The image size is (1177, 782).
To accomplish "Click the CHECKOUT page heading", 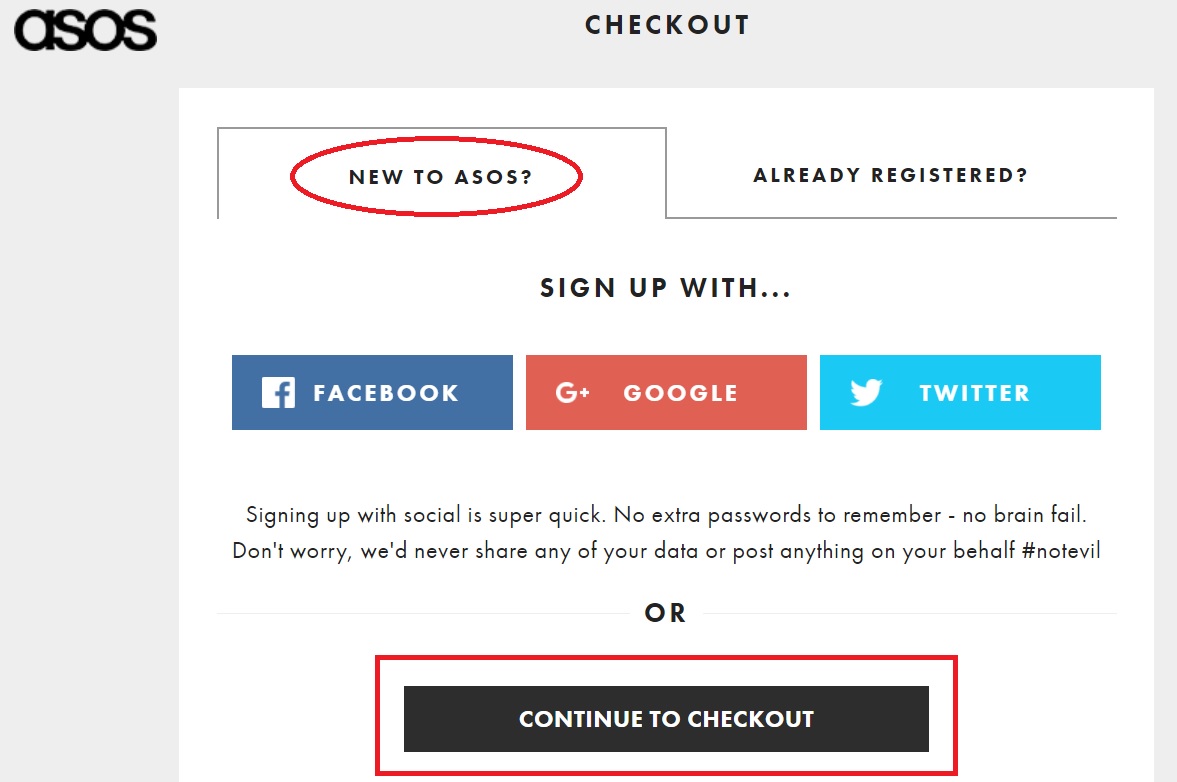I will [667, 25].
